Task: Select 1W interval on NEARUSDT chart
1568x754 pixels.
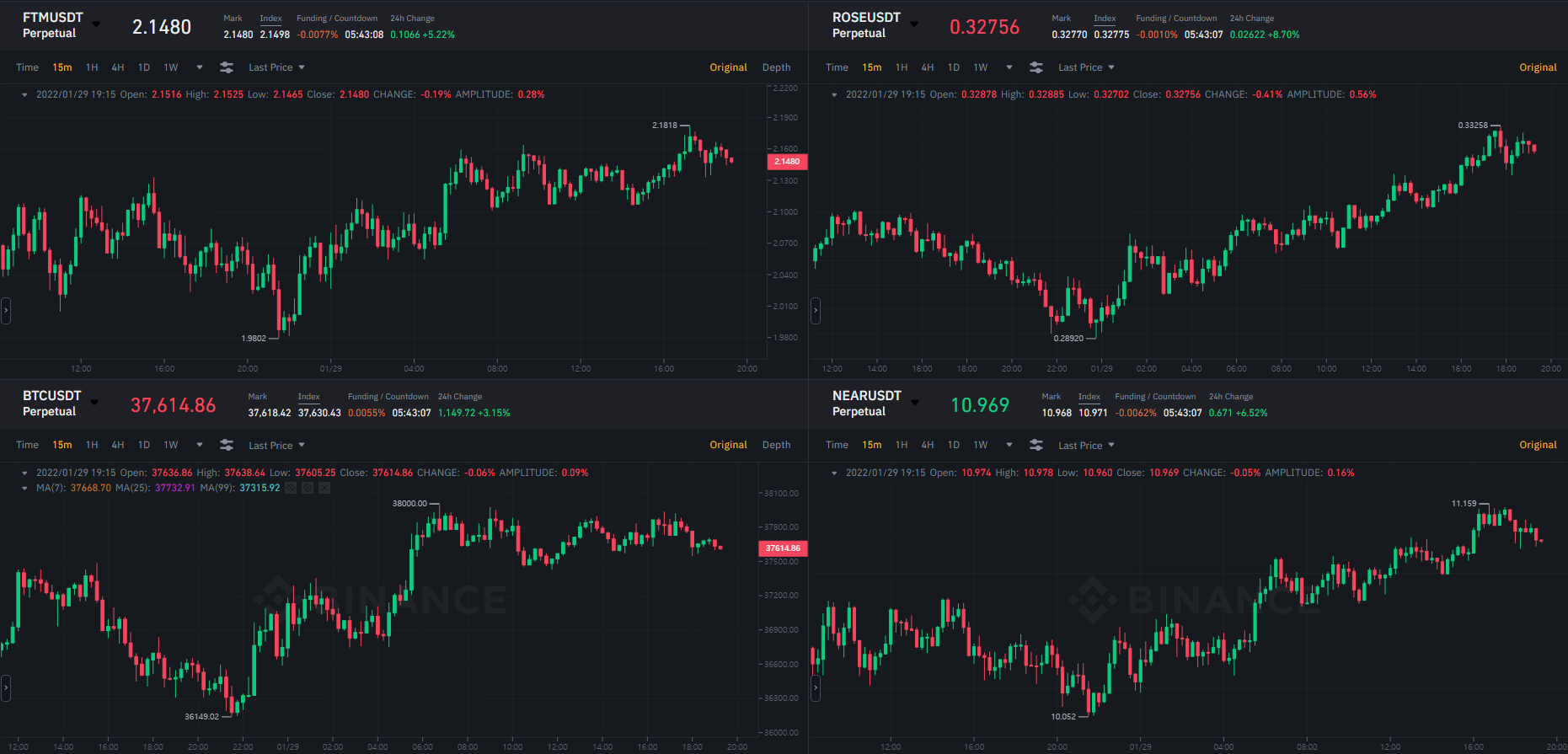Action: tap(981, 445)
